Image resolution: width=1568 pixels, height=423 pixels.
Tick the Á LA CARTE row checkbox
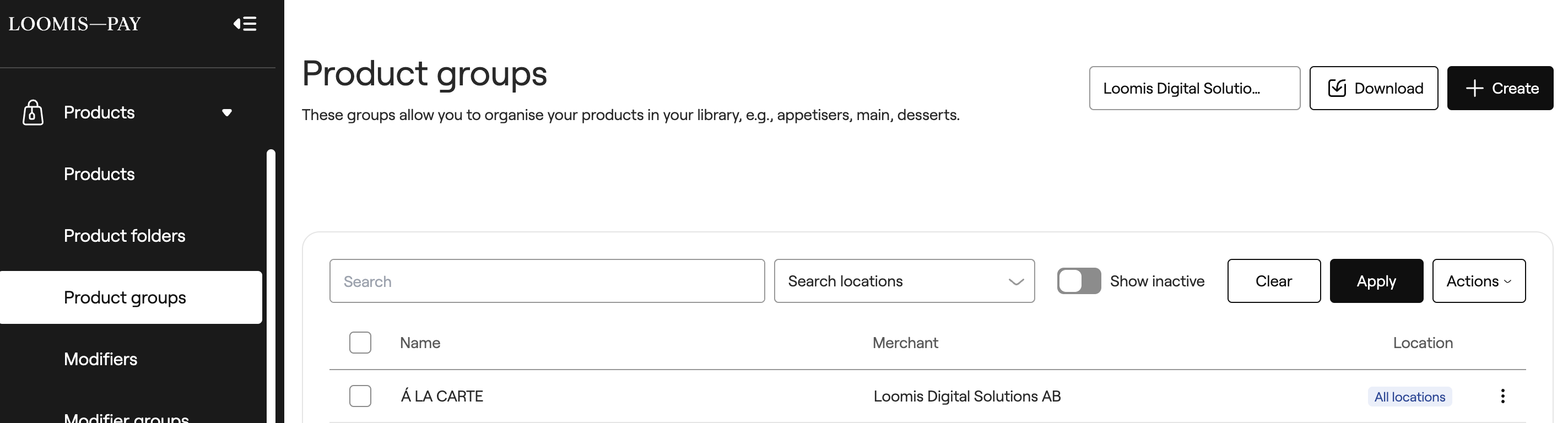[x=360, y=396]
